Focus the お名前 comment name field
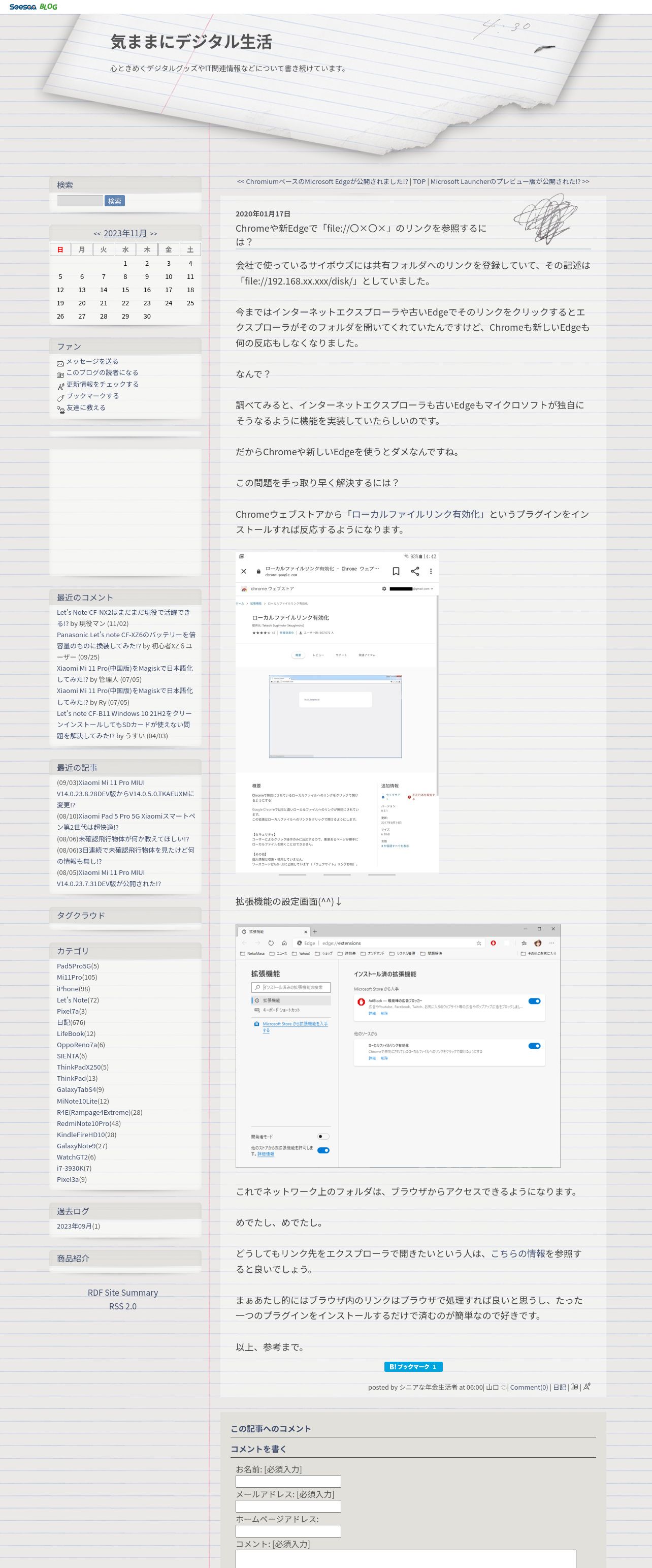652x1568 pixels. tap(288, 1481)
